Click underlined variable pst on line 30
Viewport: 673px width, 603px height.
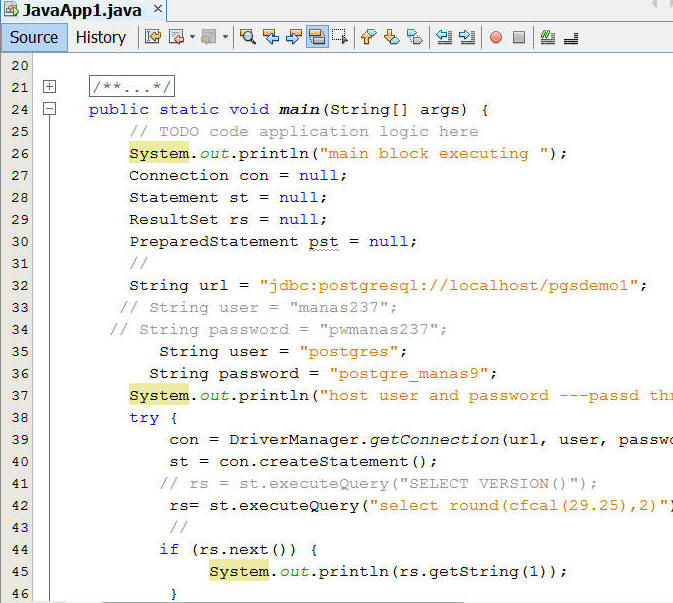(x=323, y=242)
